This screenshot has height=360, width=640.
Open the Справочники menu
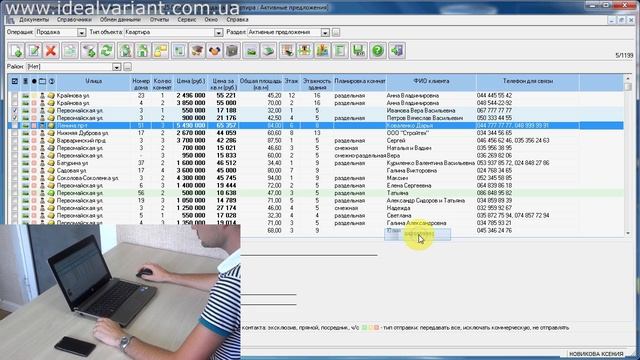tap(74, 20)
